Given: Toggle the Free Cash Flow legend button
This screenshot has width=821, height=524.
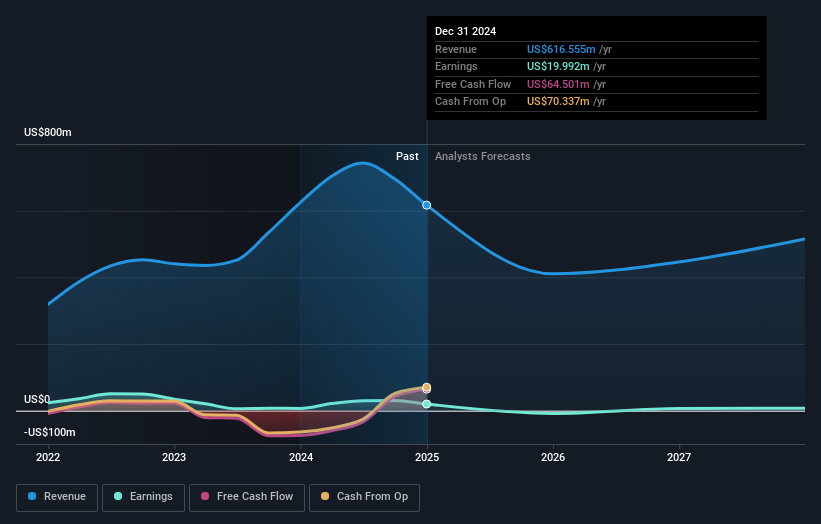Looking at the screenshot, I should coord(247,497).
